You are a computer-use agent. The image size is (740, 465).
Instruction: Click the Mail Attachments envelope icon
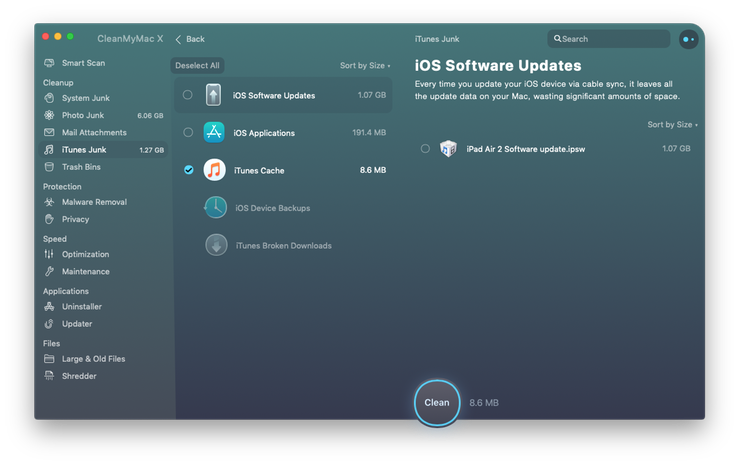pyautogui.click(x=49, y=132)
